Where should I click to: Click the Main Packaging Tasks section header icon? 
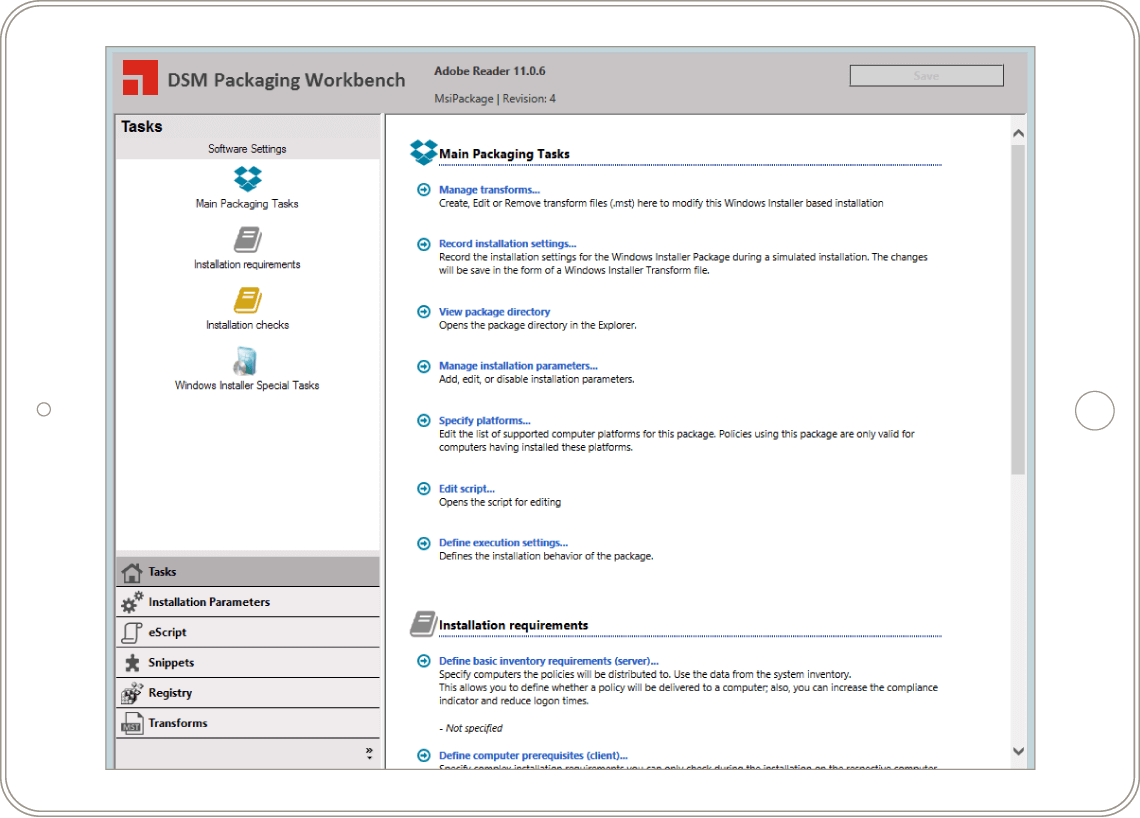click(x=423, y=152)
